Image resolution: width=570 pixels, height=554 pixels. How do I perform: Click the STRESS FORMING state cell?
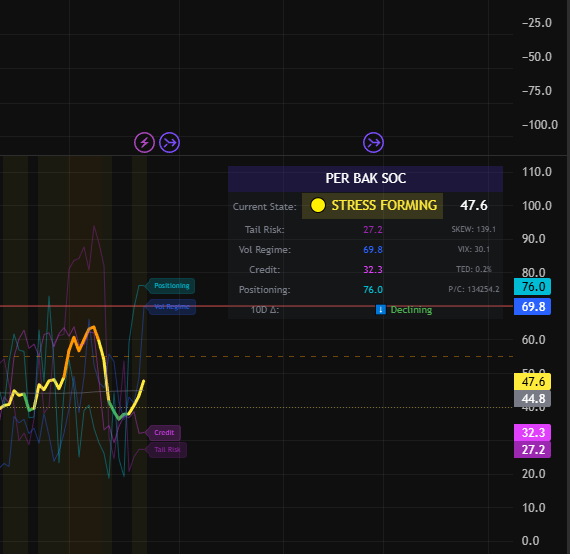coord(372,206)
